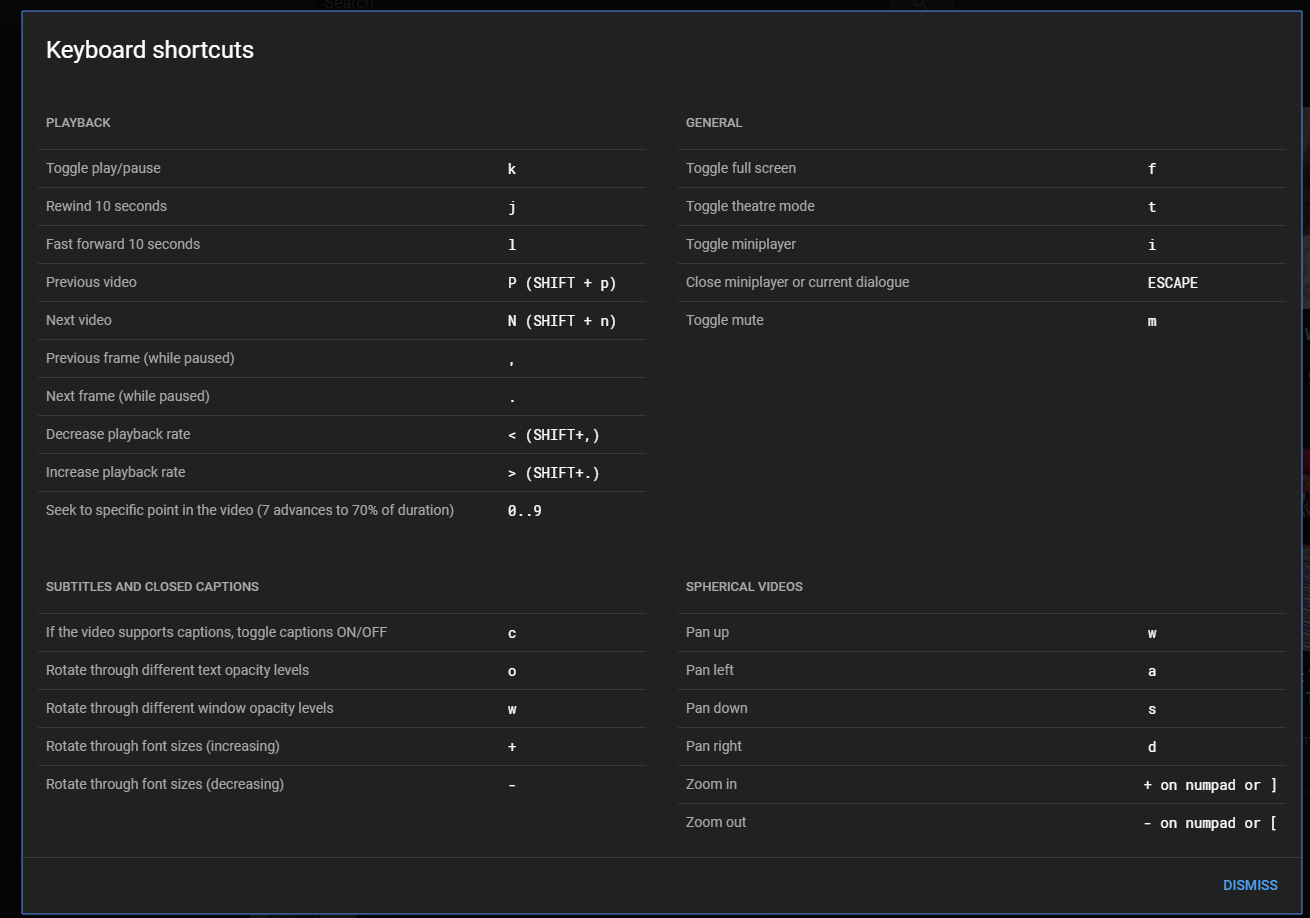Click the Next video shortcut label
This screenshot has width=1310, height=918.
(79, 320)
